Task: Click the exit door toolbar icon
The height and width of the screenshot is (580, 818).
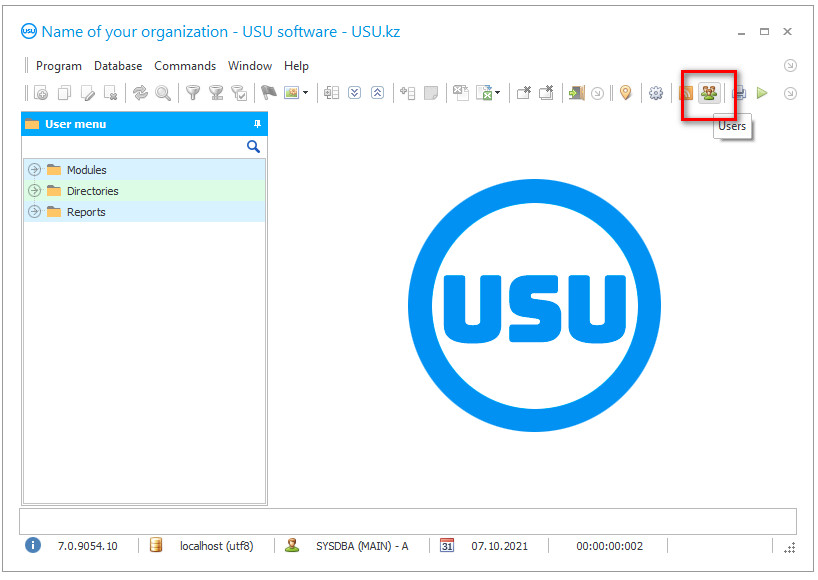Action: pos(576,93)
